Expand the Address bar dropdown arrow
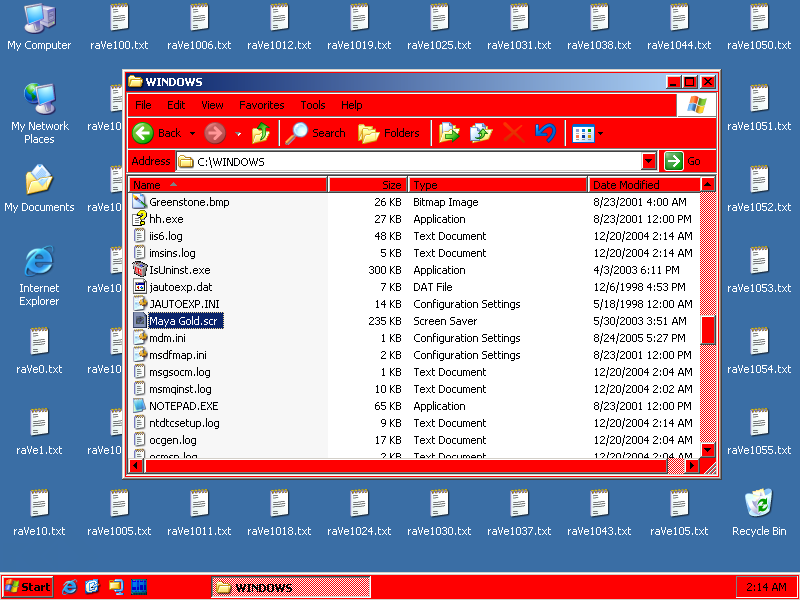The image size is (800, 600). [649, 161]
